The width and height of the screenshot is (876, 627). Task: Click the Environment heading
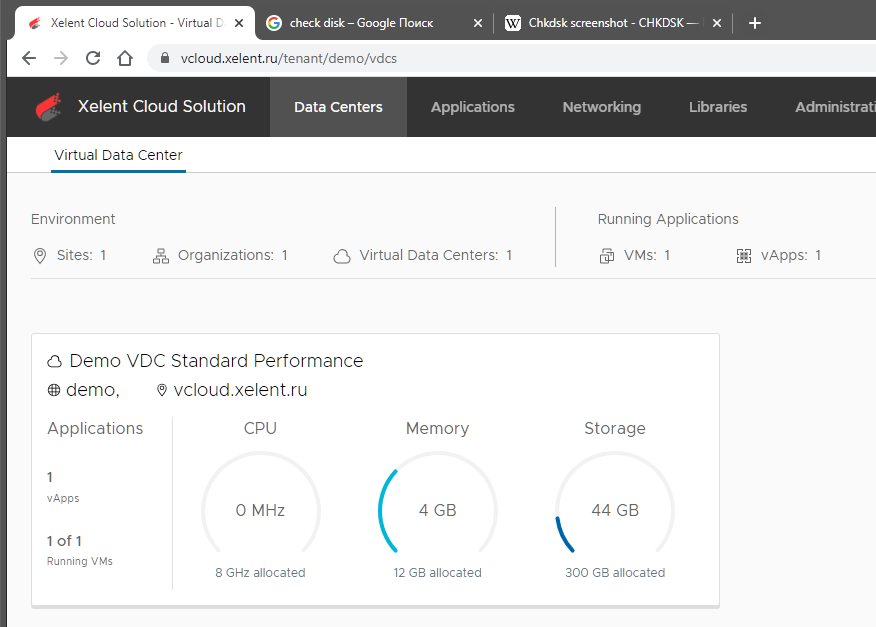(73, 219)
